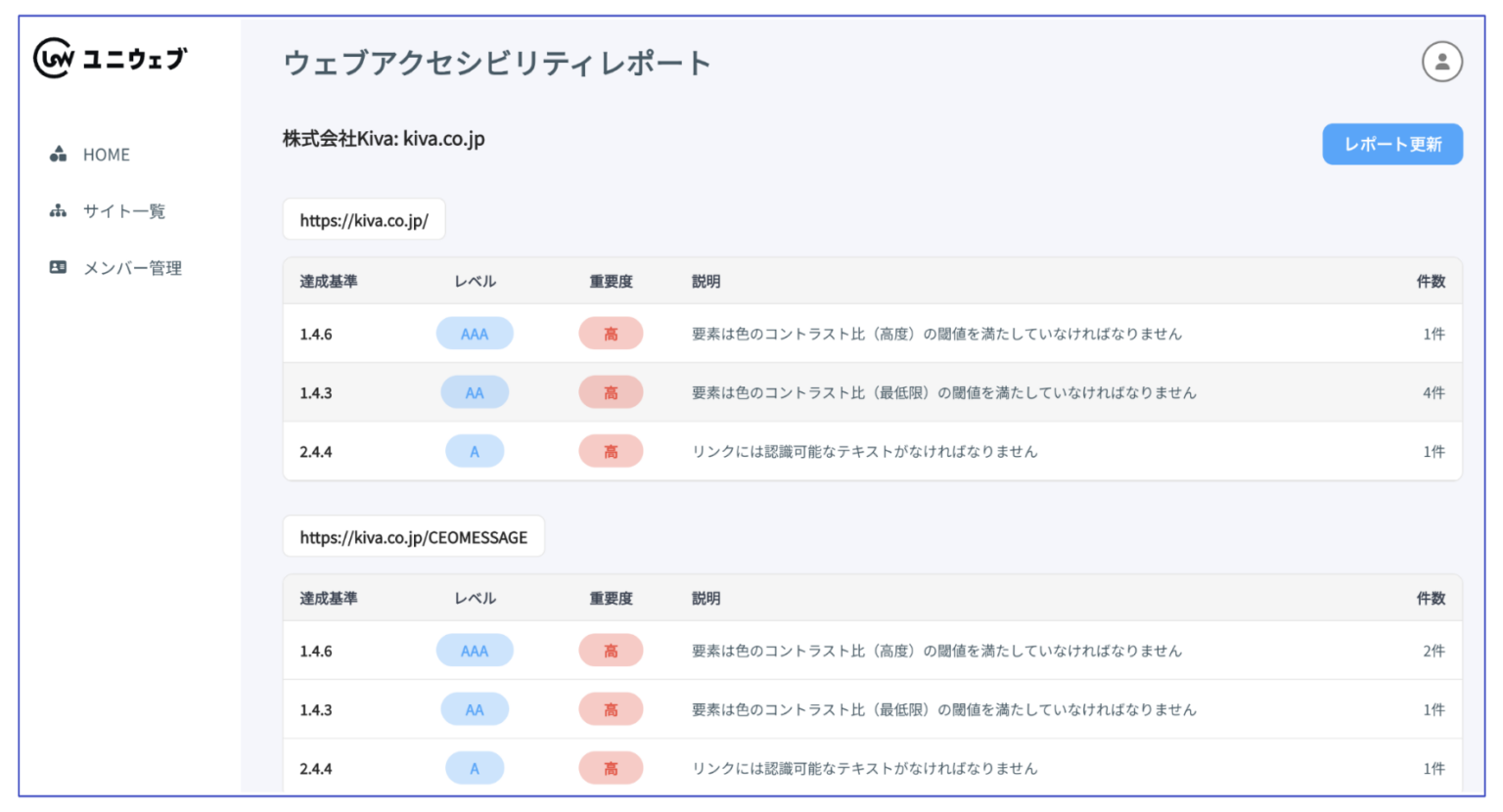This screenshot has height=812, width=1503.
Task: Click 達成基準 header in first table
Action: click(x=329, y=282)
